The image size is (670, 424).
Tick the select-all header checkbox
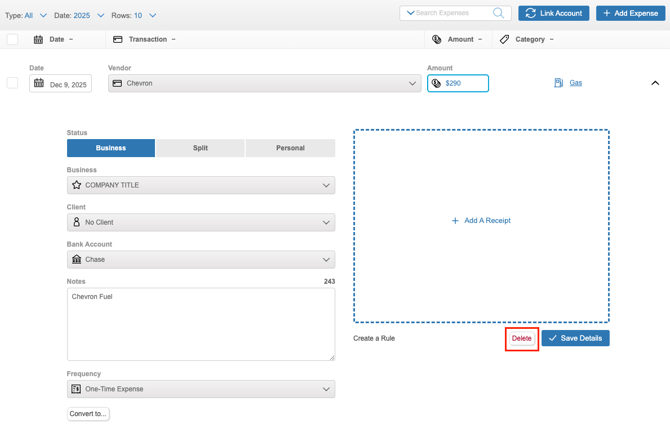(12, 40)
